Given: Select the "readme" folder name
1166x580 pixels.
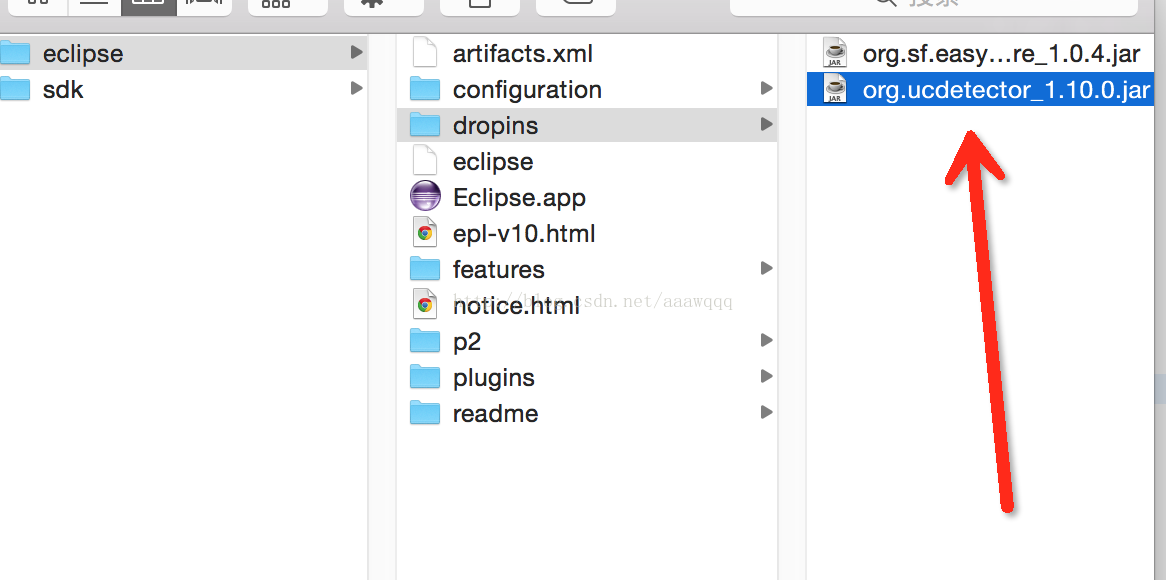Looking at the screenshot, I should [495, 413].
